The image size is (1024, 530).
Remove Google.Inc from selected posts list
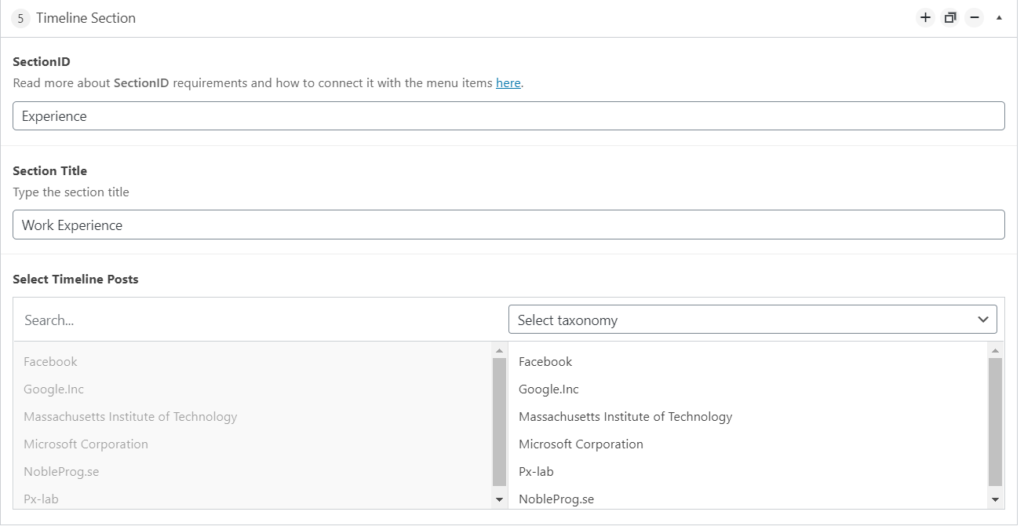pyautogui.click(x=549, y=389)
